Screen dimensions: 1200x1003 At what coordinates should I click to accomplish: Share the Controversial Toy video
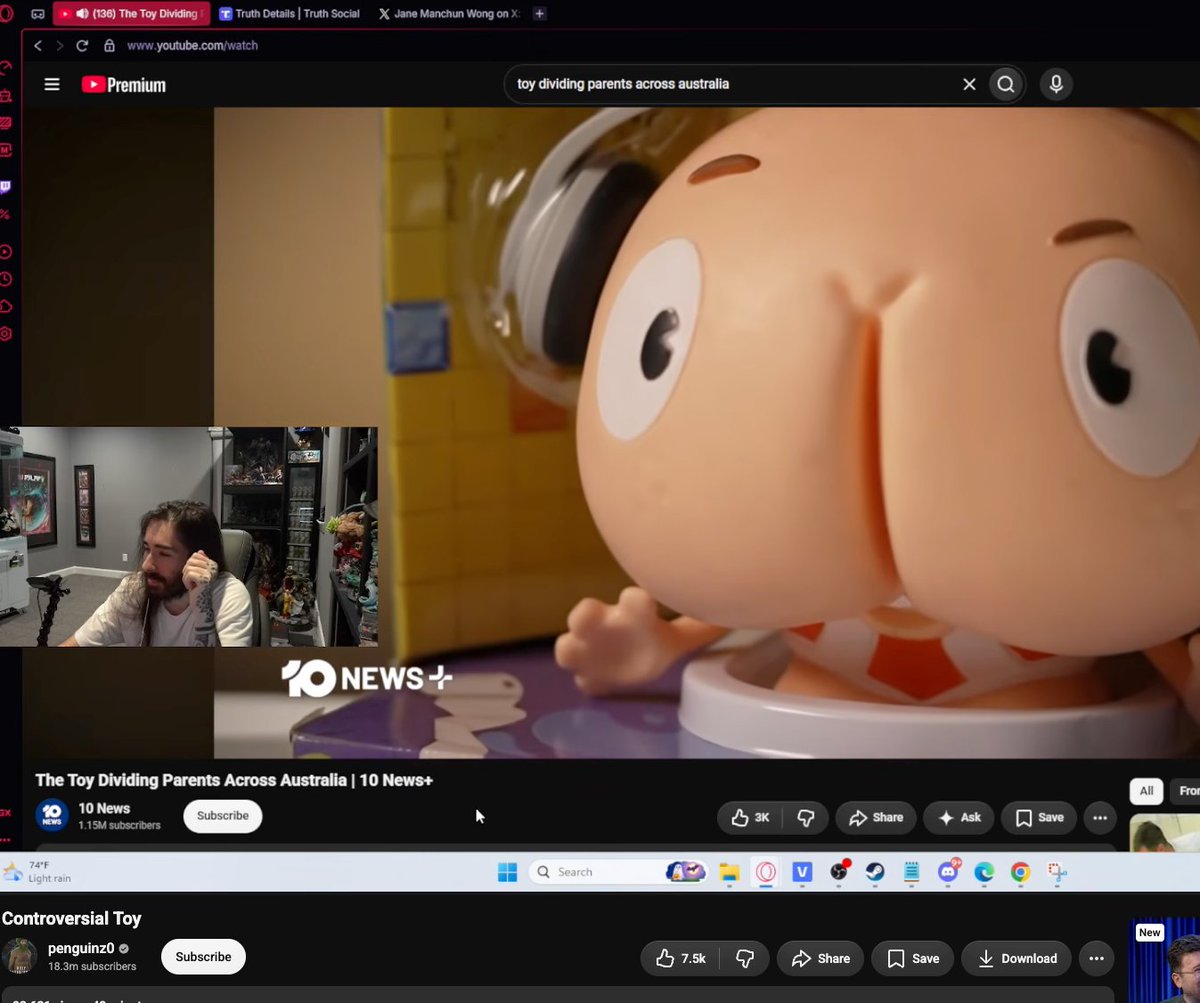821,958
